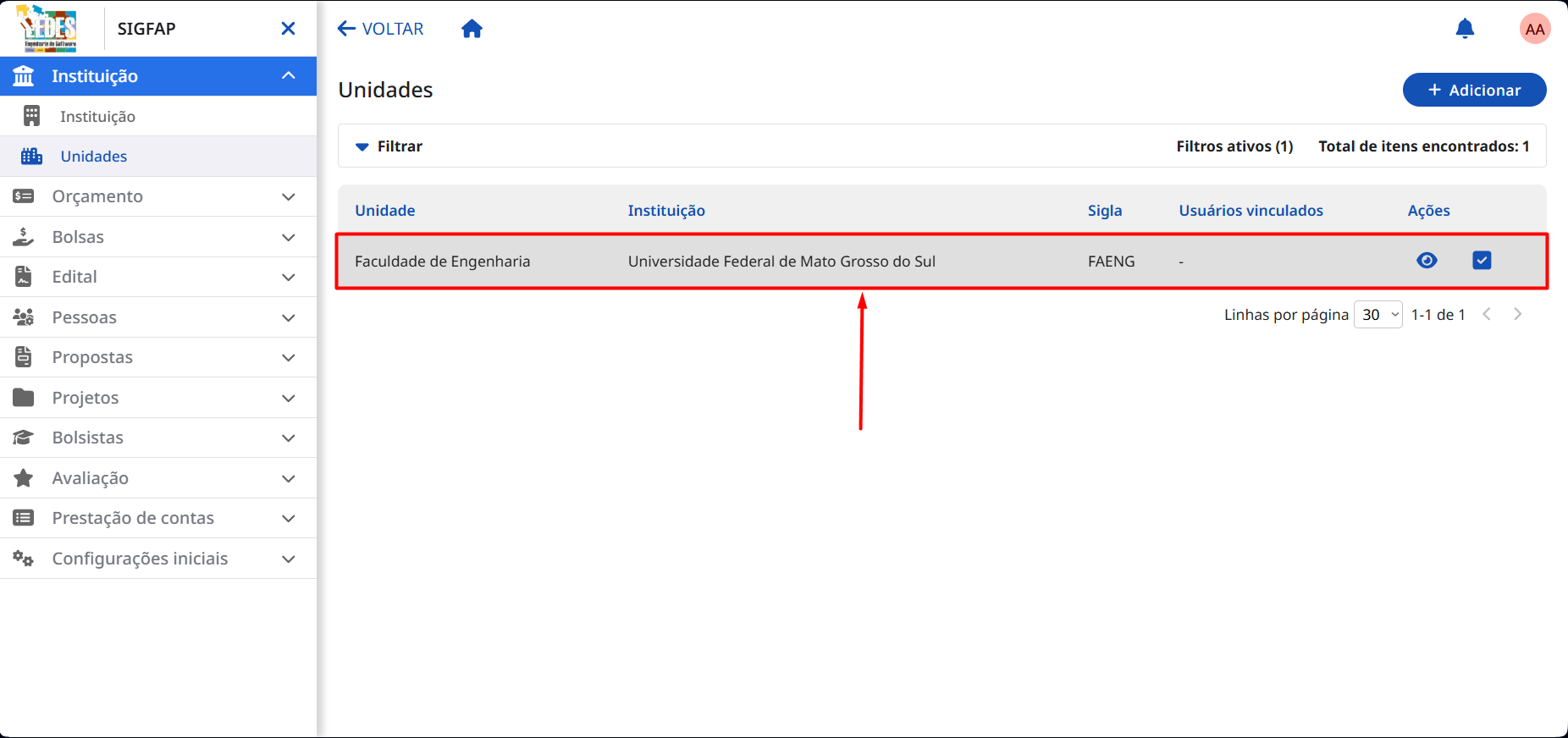1568x738 pixels.
Task: Click the Avaliação star icon
Action: [x=24, y=478]
